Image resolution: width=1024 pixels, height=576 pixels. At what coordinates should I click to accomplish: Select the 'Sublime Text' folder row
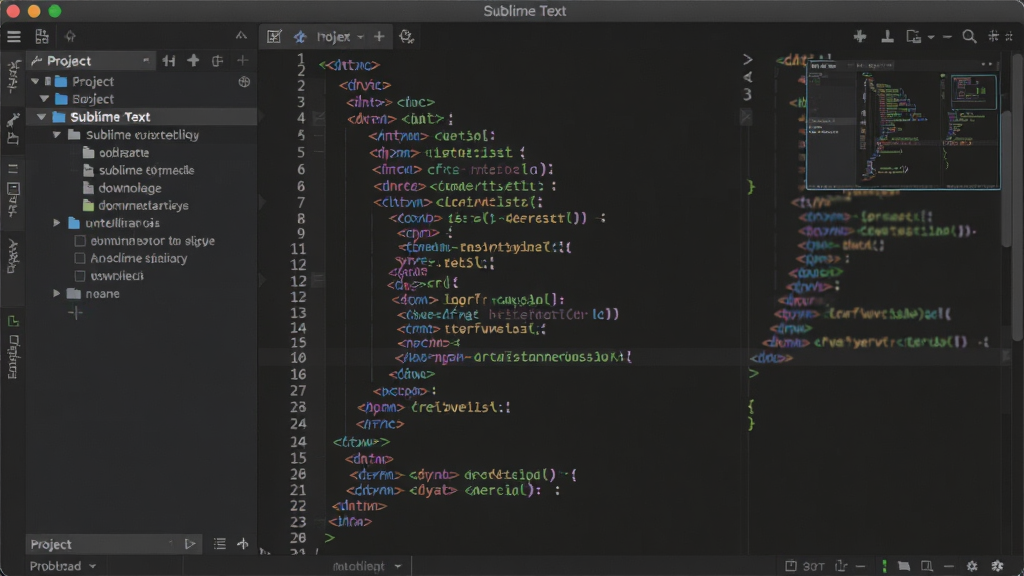click(x=142, y=117)
